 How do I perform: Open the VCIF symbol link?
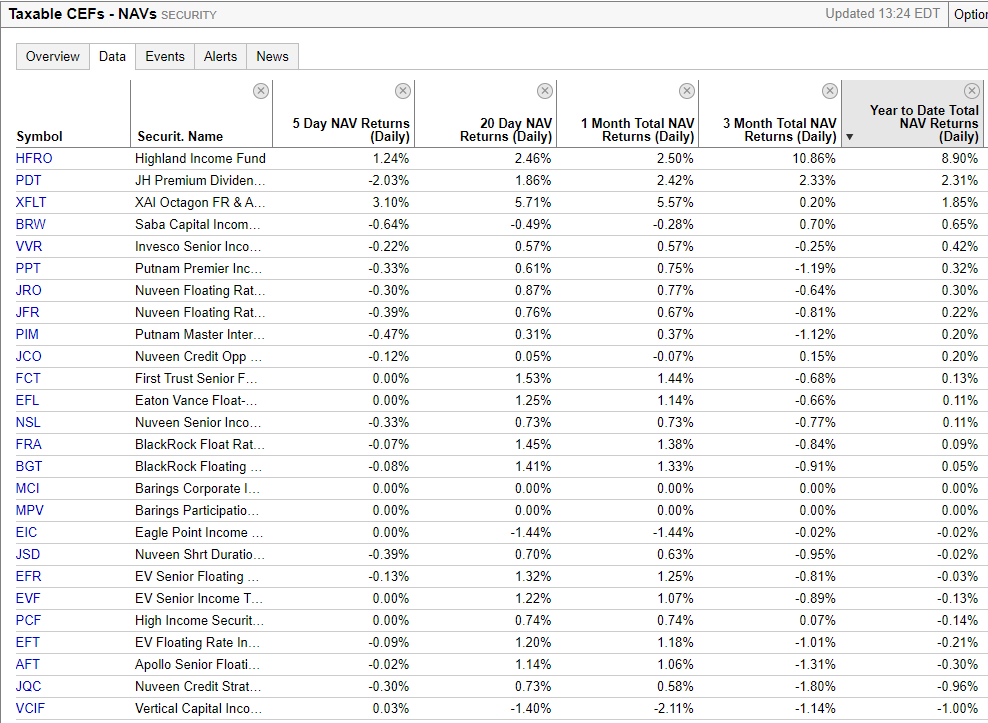pos(30,709)
